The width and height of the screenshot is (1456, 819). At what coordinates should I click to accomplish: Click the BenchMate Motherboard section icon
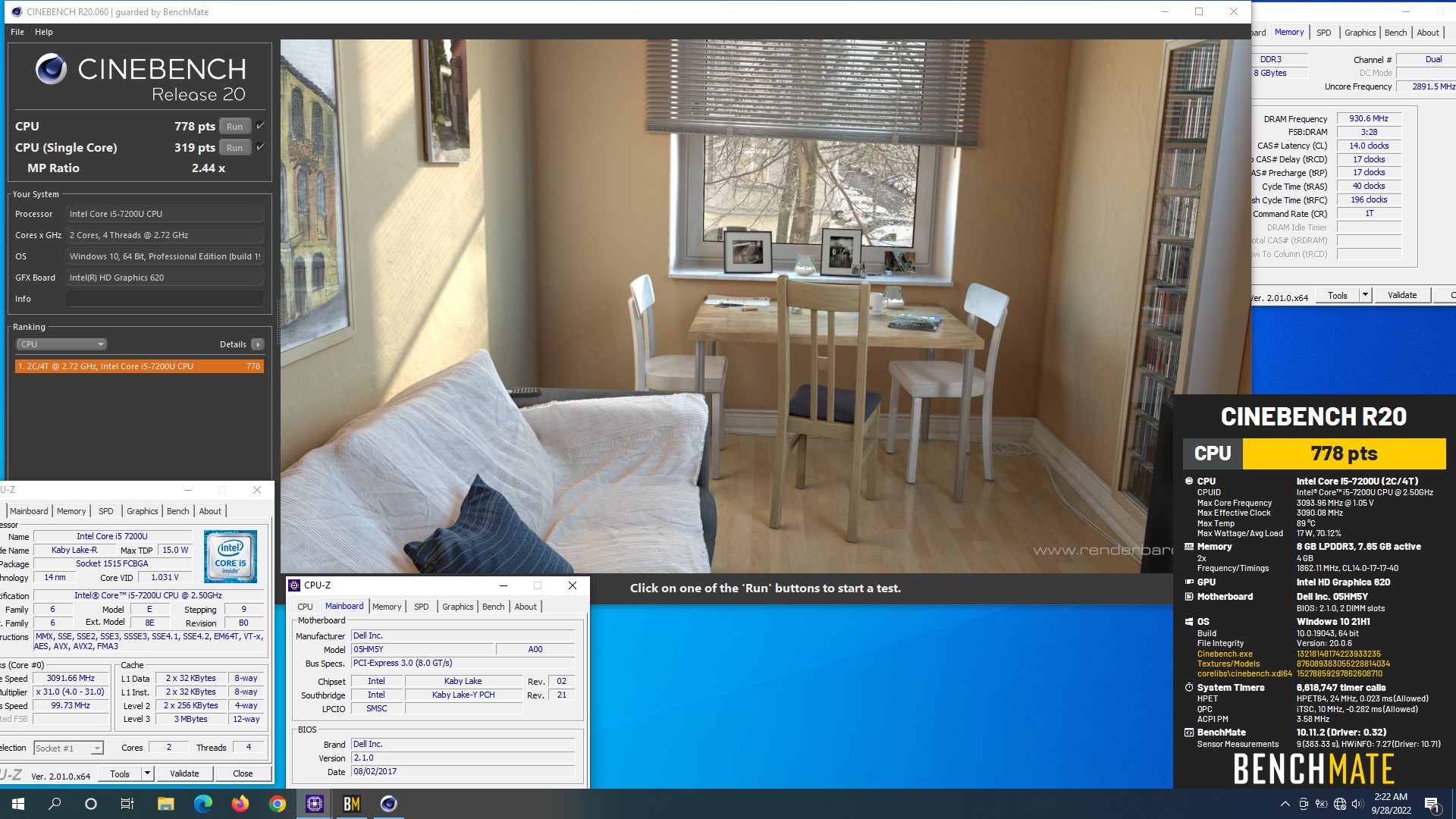pyautogui.click(x=1188, y=597)
